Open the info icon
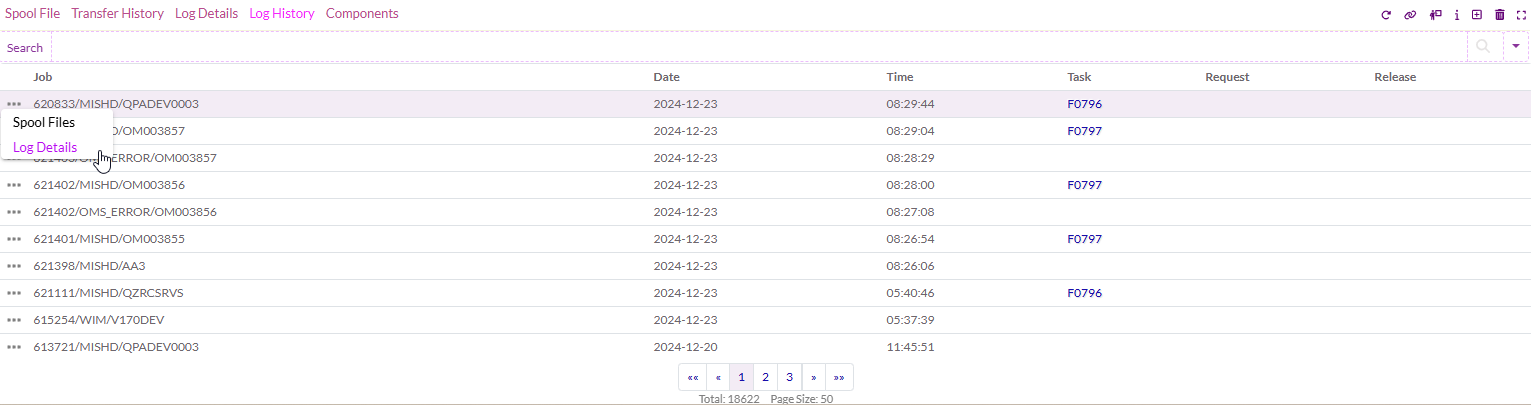 click(1457, 15)
